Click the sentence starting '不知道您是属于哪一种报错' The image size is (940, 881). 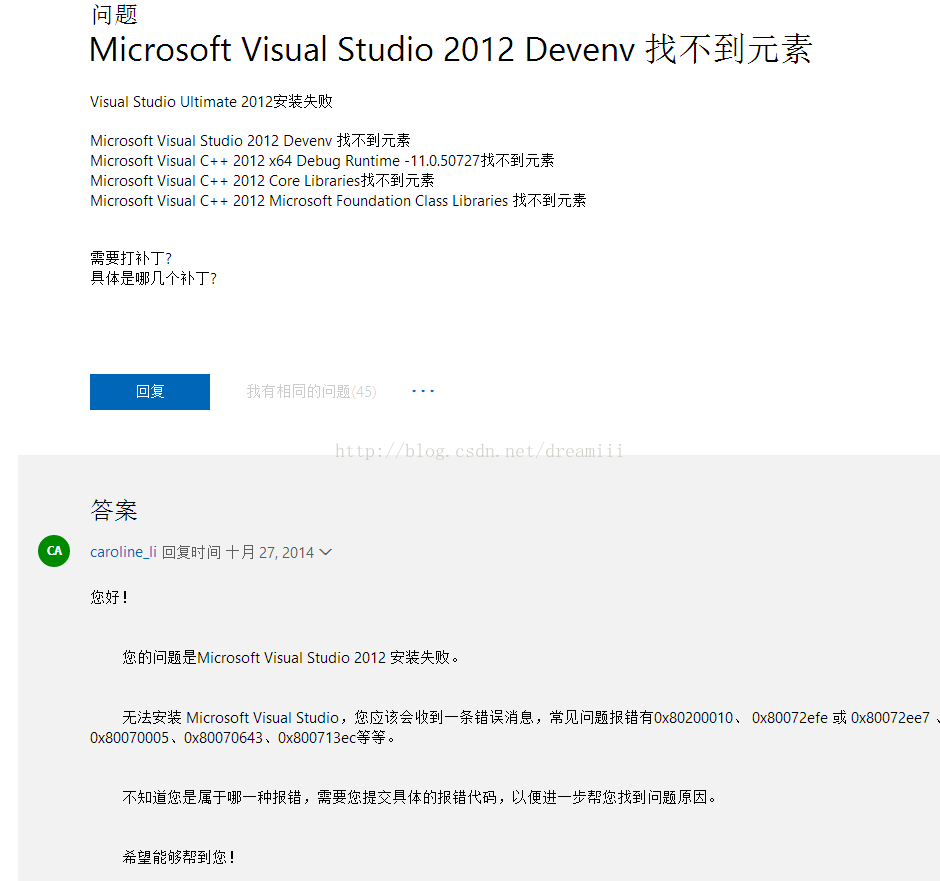(420, 797)
